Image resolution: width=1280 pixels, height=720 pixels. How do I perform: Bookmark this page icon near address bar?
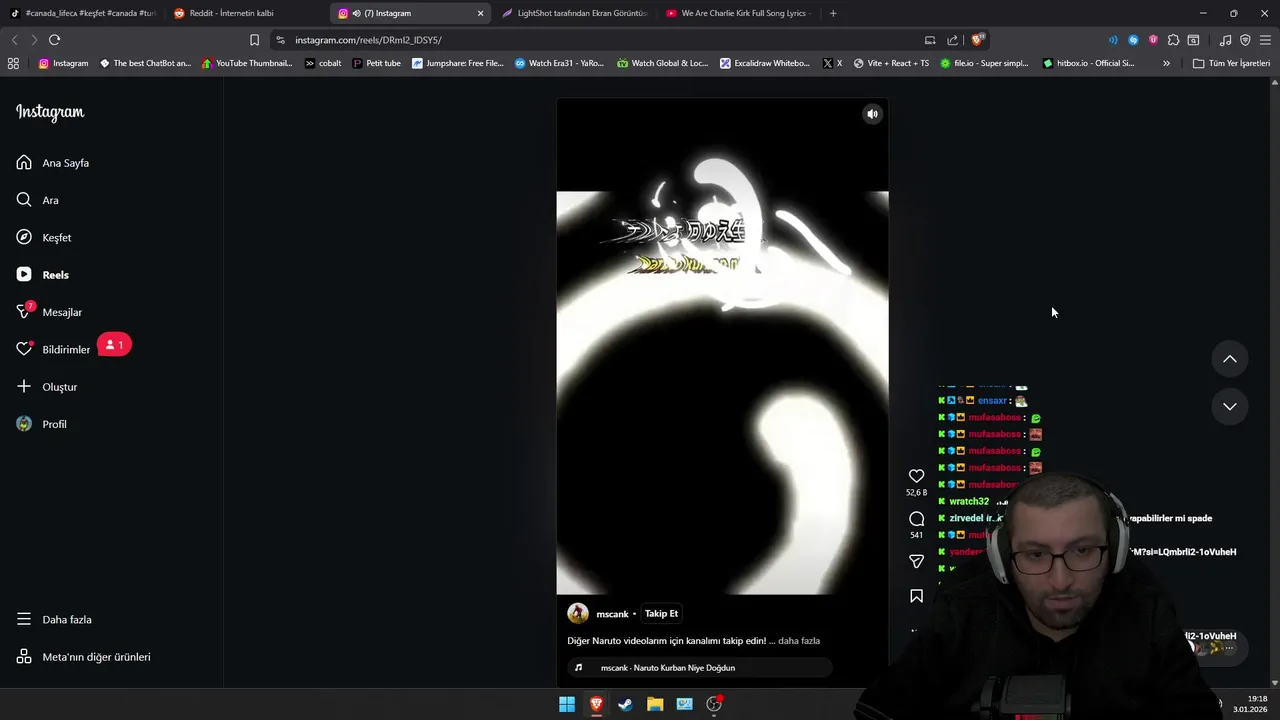click(x=254, y=40)
